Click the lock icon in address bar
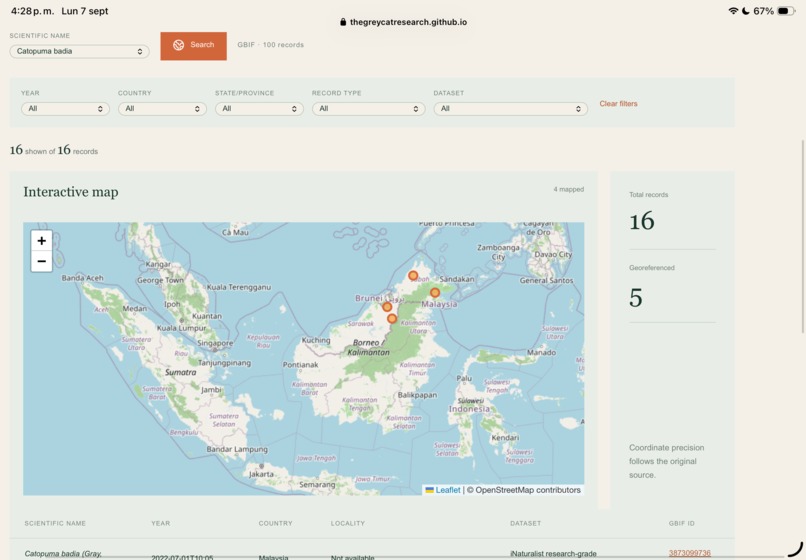The image size is (806, 560). click(x=343, y=22)
